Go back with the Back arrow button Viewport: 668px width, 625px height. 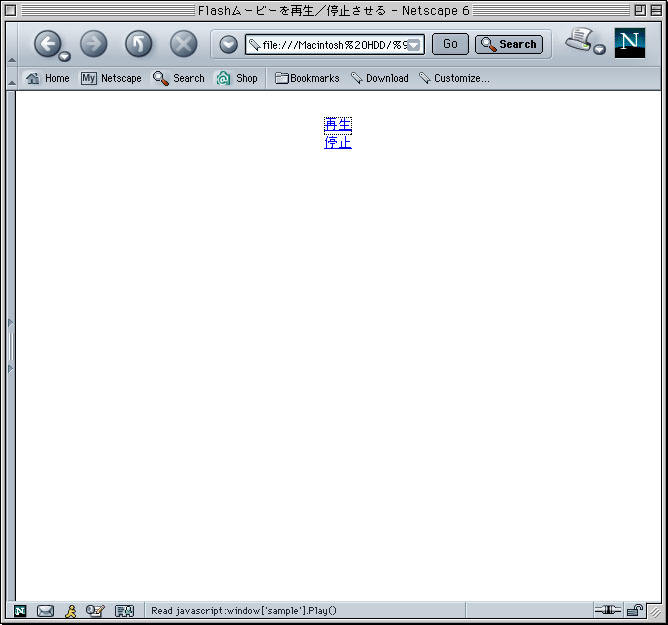pos(47,43)
